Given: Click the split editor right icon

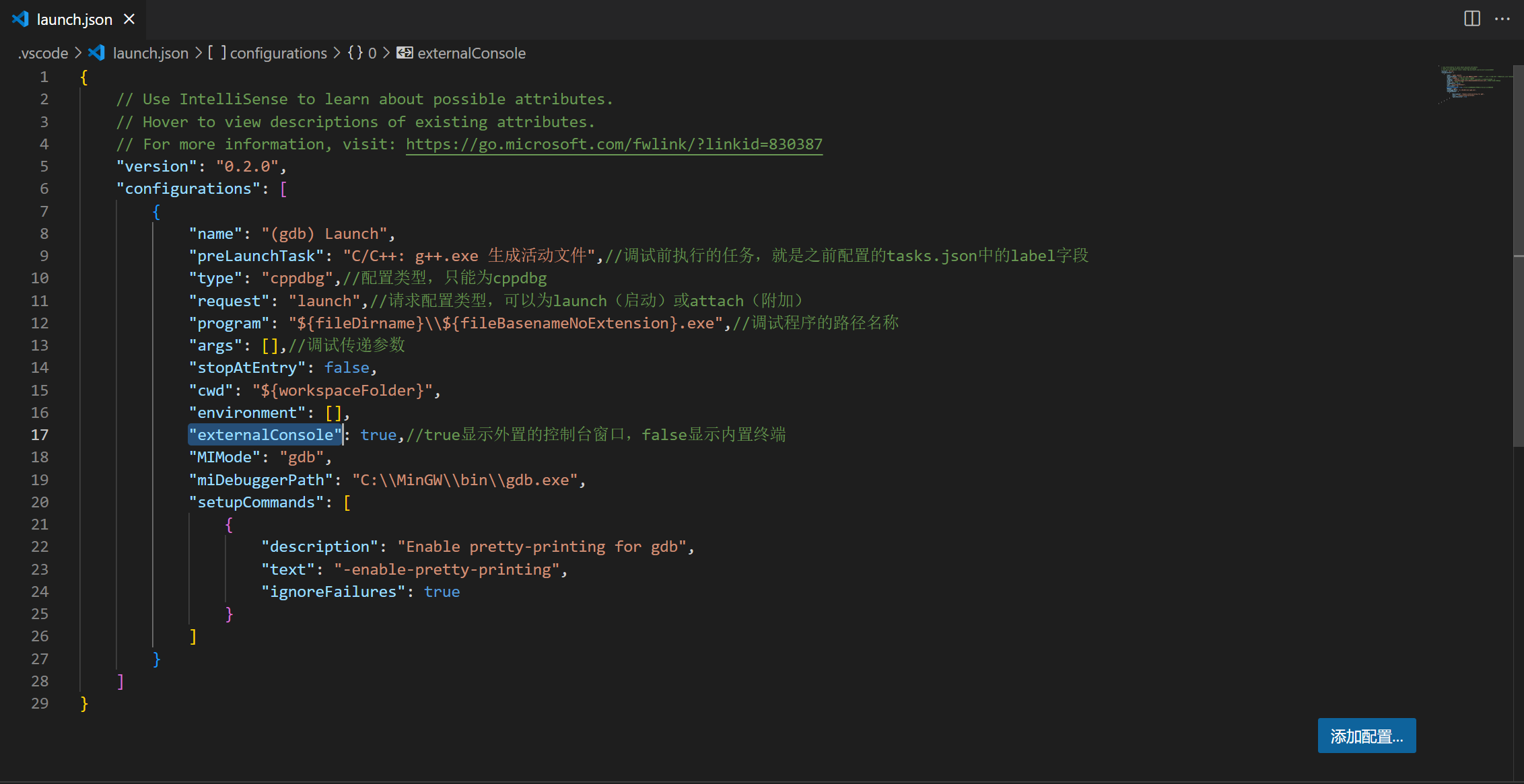Looking at the screenshot, I should coord(1472,19).
